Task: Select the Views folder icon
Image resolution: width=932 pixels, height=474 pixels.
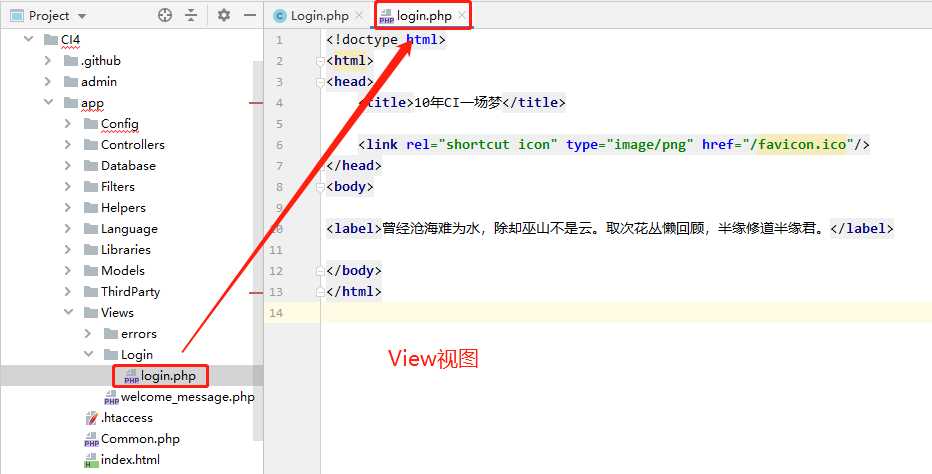Action: tap(91, 312)
